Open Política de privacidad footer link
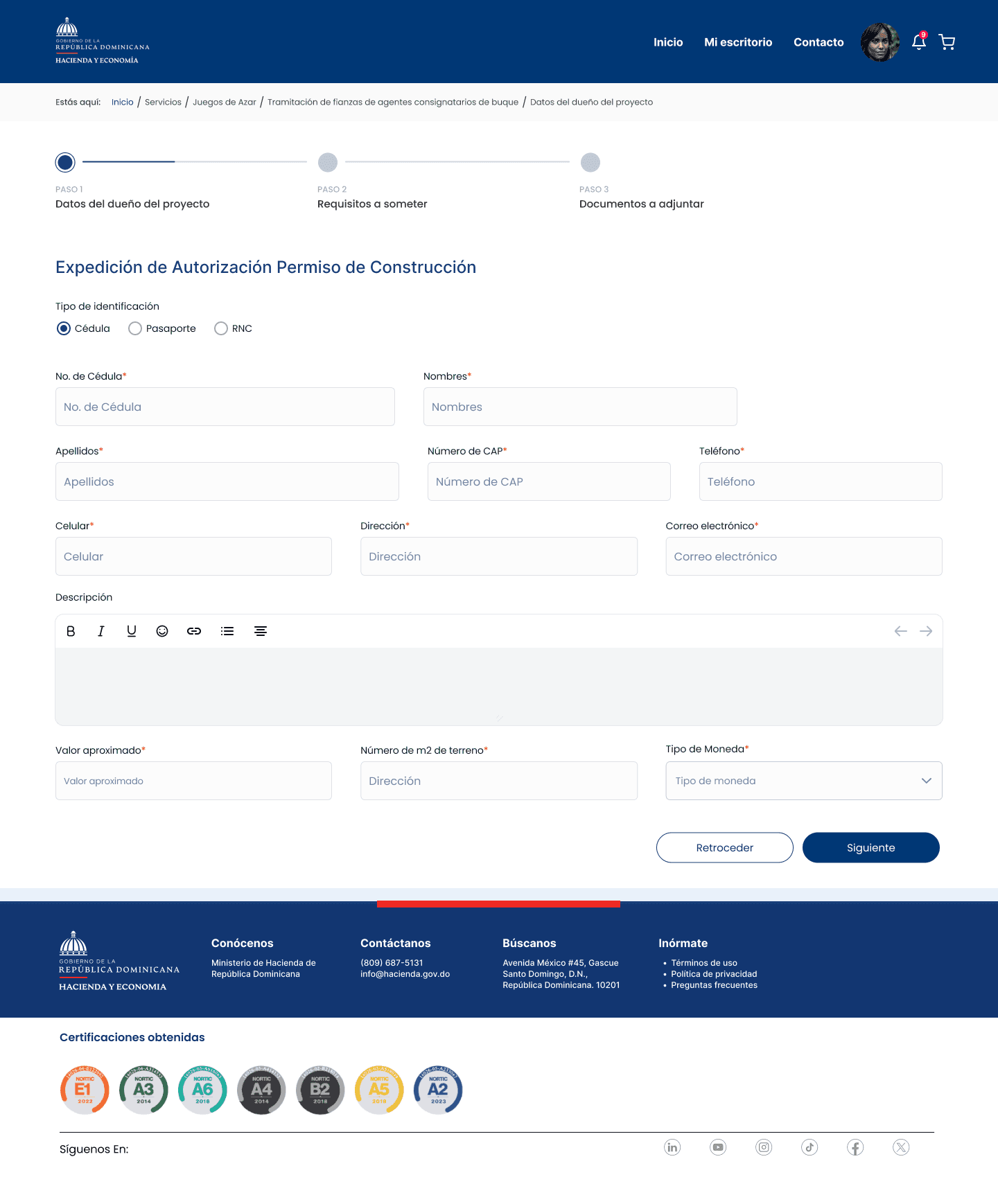Image resolution: width=998 pixels, height=1204 pixels. coord(714,974)
